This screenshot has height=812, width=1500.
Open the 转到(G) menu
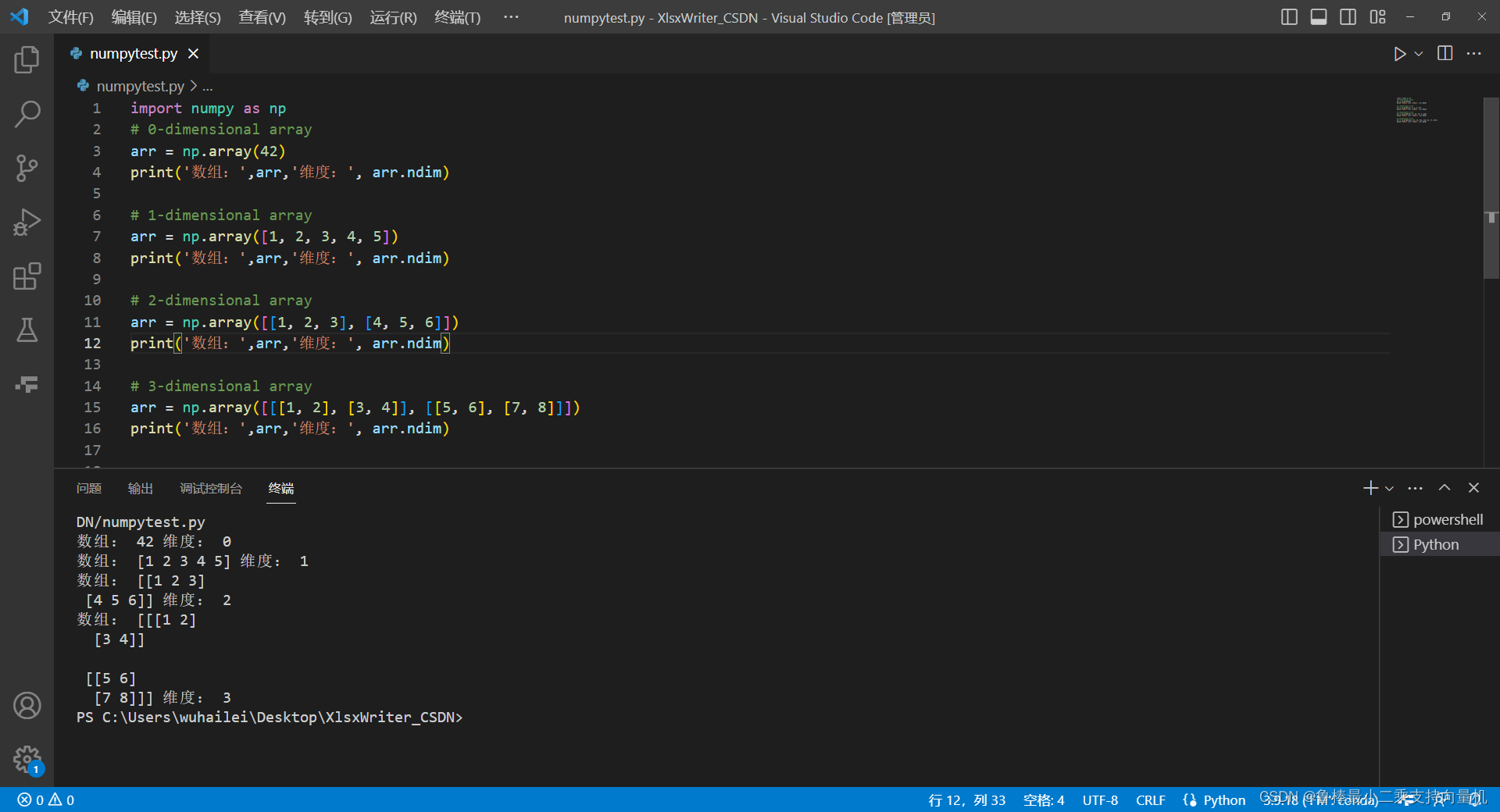328,17
